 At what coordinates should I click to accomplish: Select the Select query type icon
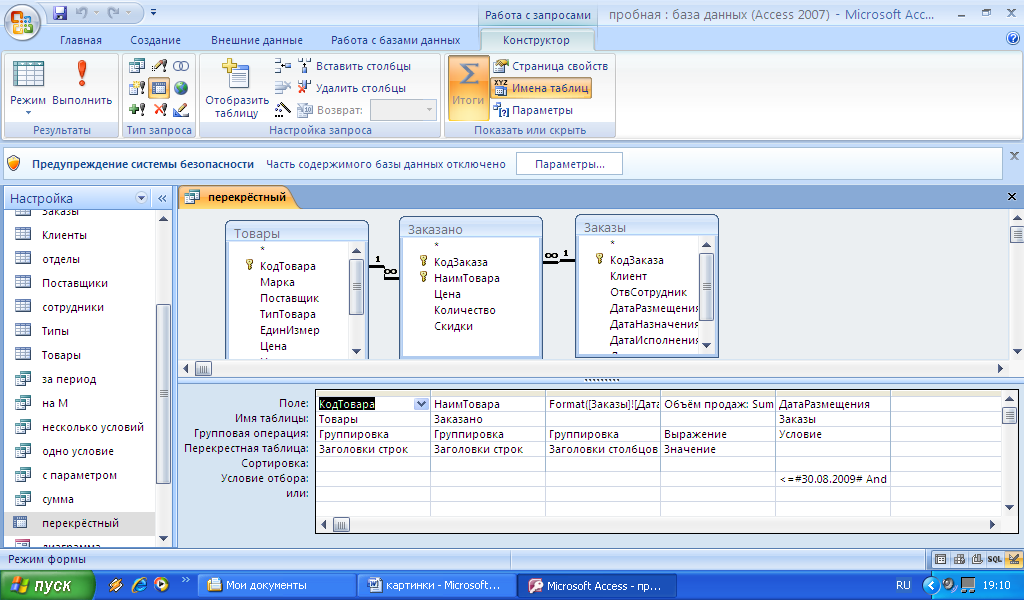tap(137, 66)
